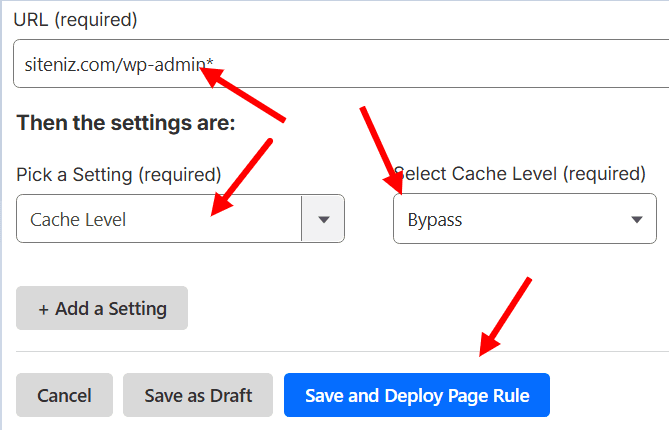The height and width of the screenshot is (430, 669).
Task: Open the Bypass cache level dropdown
Action: coord(525,219)
